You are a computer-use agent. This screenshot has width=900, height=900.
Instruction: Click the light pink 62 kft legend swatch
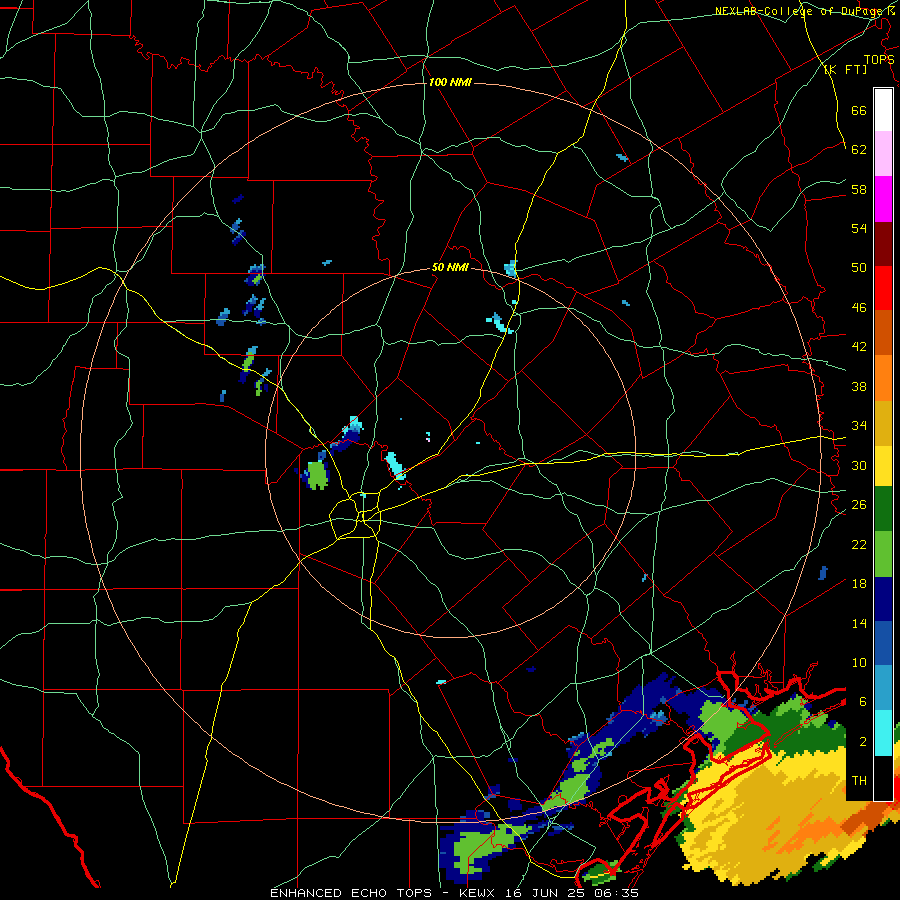point(883,154)
